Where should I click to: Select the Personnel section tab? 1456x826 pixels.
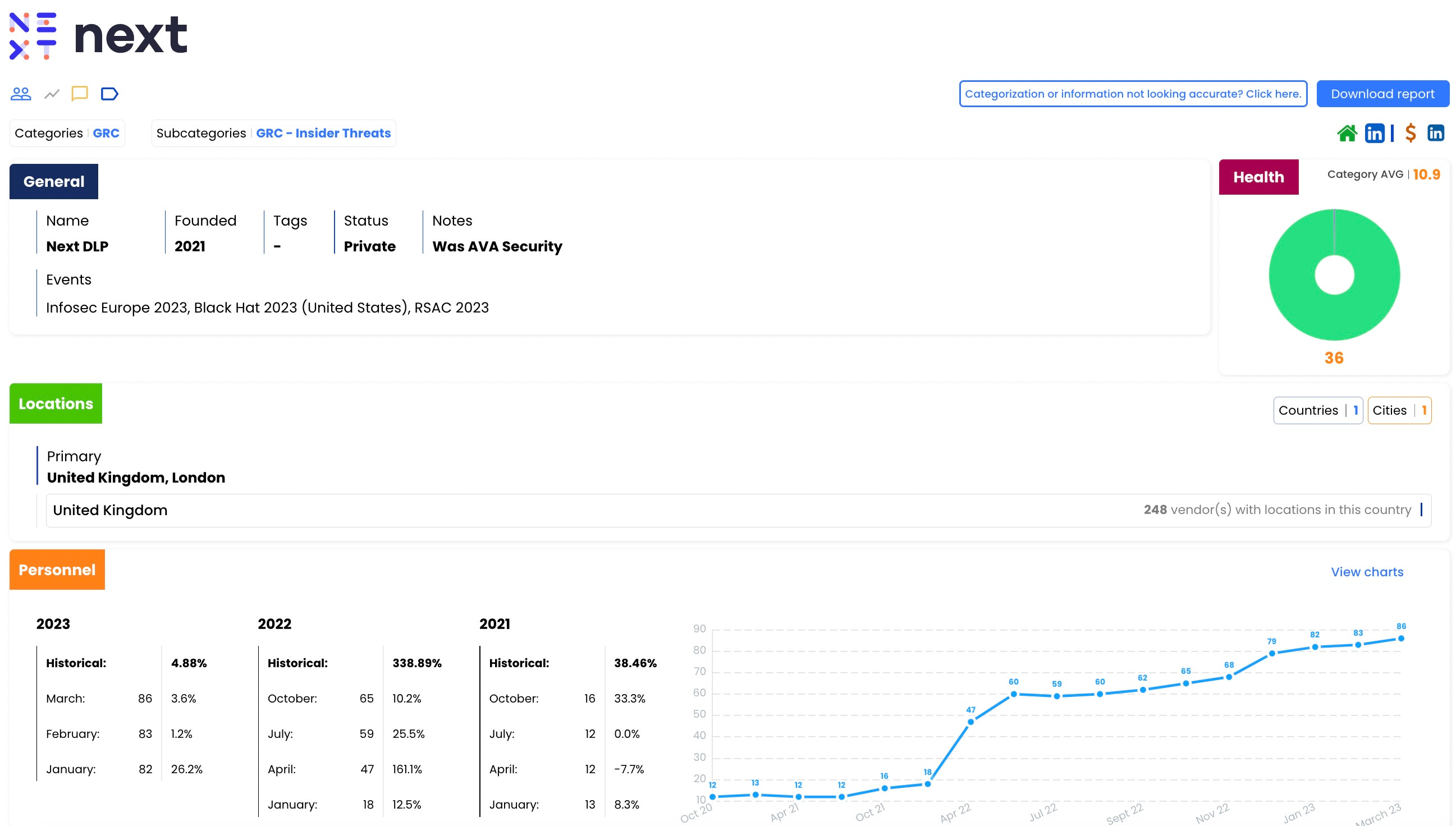pos(57,570)
